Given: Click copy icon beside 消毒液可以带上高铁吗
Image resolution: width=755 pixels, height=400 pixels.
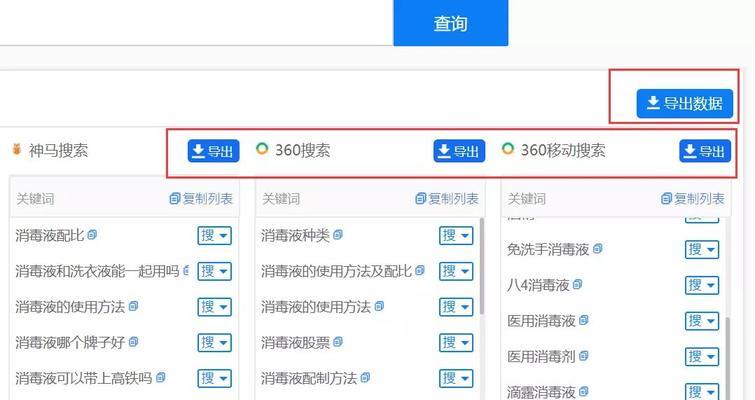Looking at the screenshot, I should coord(160,378).
